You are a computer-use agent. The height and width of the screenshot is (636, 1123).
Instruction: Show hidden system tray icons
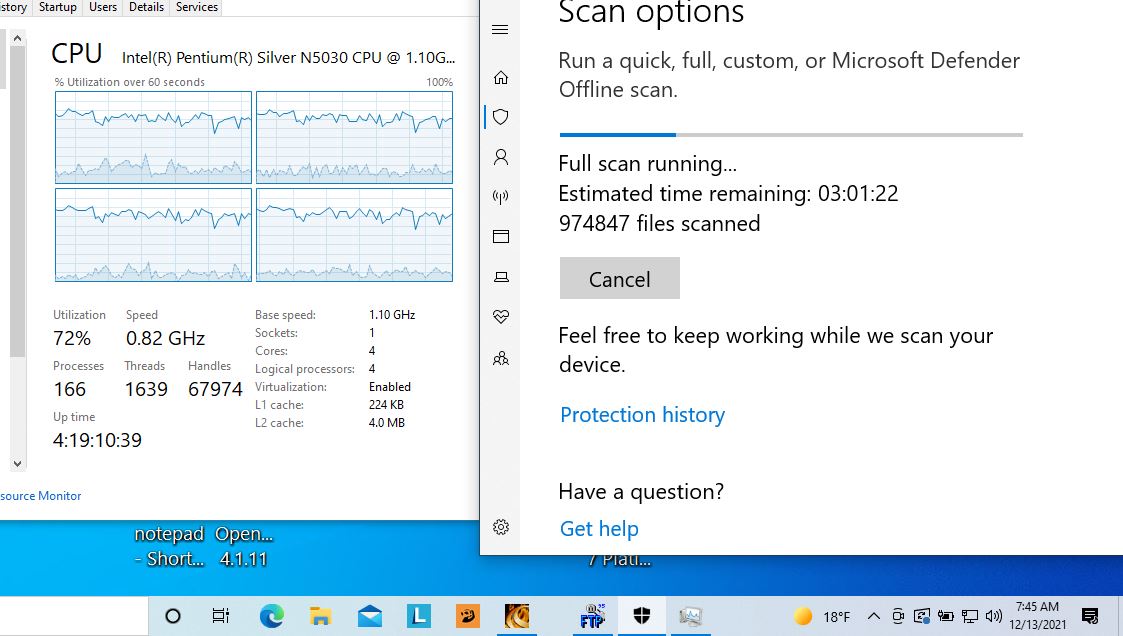pyautogui.click(x=874, y=616)
